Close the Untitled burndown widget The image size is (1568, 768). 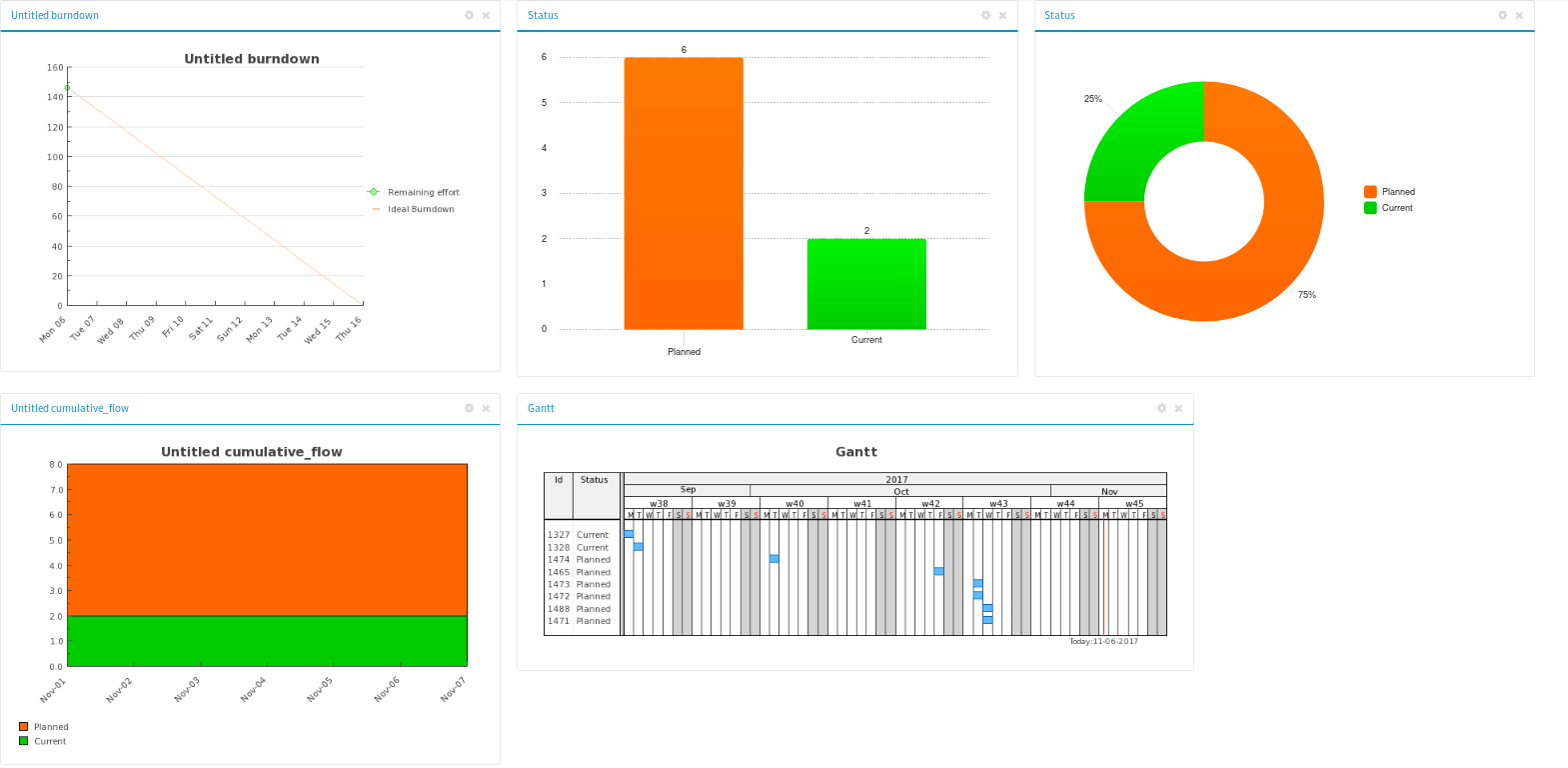click(486, 15)
